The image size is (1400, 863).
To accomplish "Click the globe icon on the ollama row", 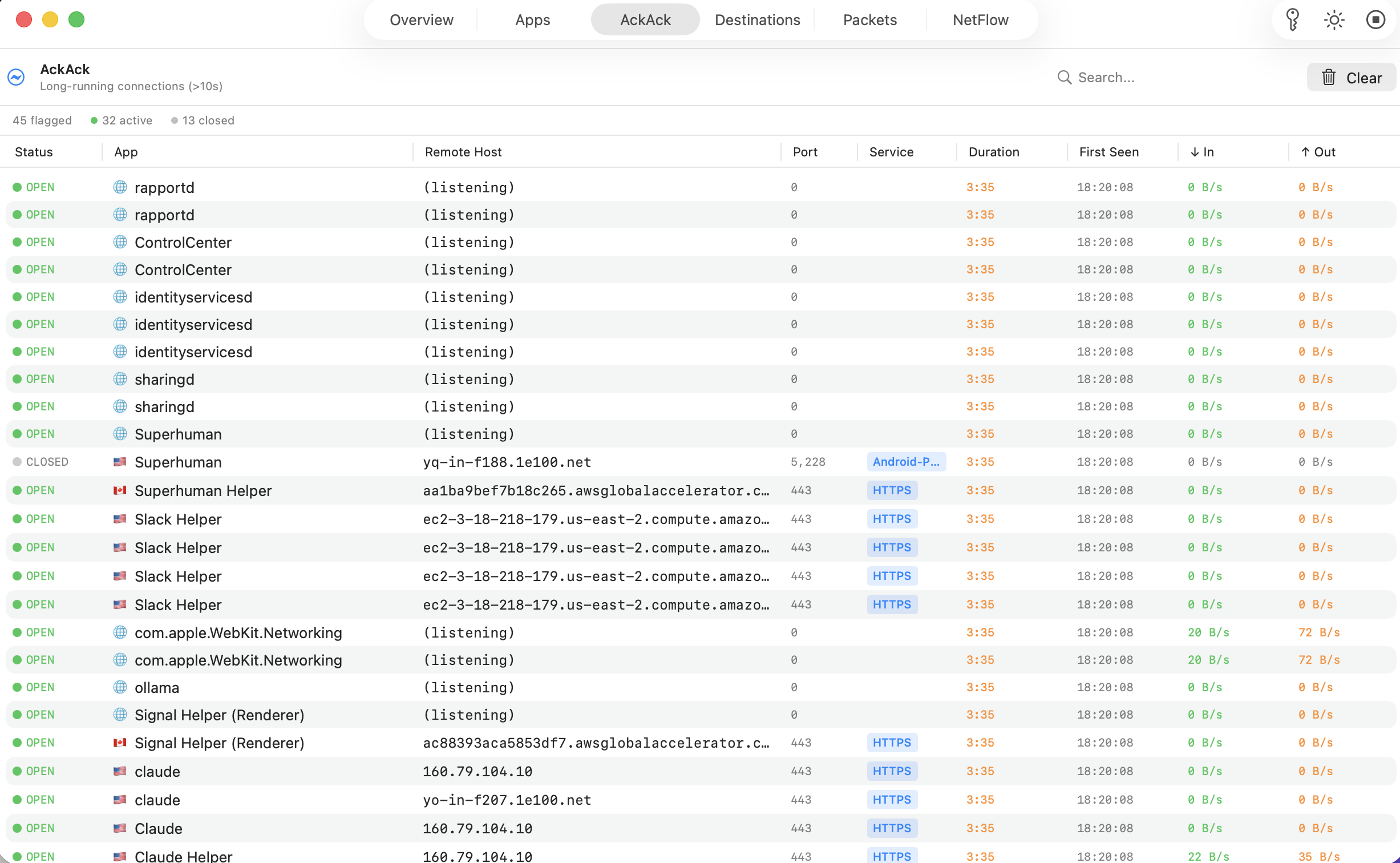I will 120,687.
